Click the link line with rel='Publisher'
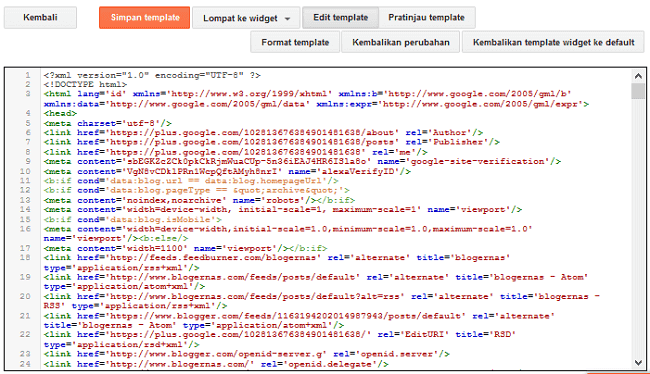Image resolution: width=650 pixels, height=374 pixels. 272,142
